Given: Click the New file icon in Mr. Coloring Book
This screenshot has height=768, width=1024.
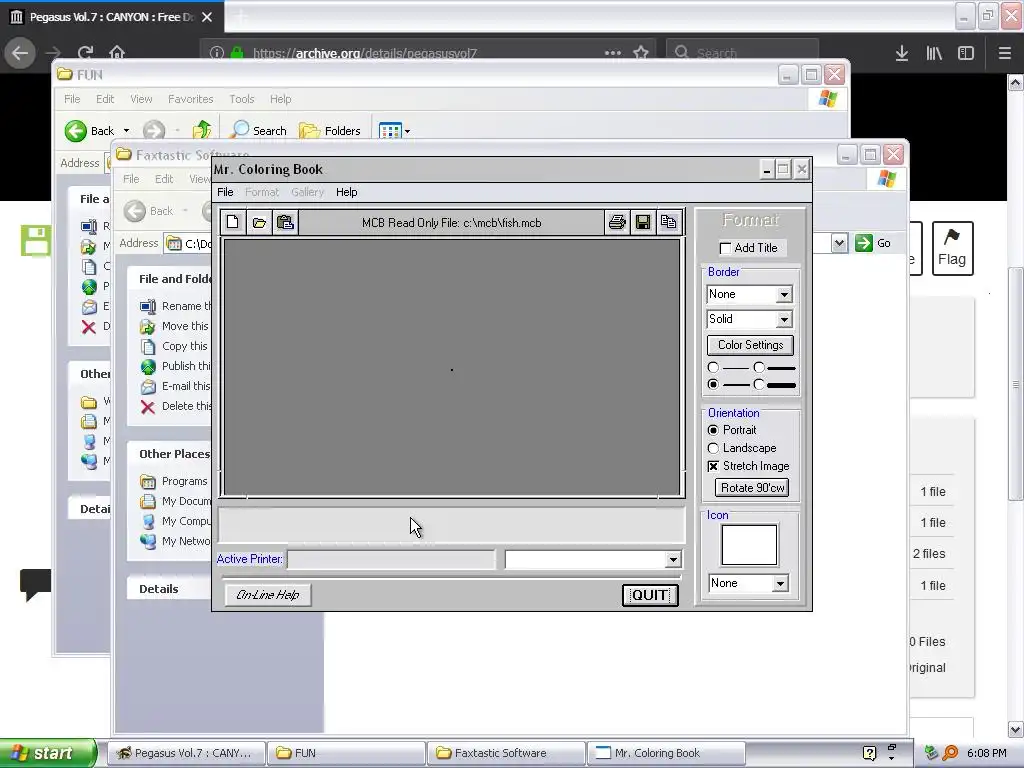Looking at the screenshot, I should click(x=232, y=223).
